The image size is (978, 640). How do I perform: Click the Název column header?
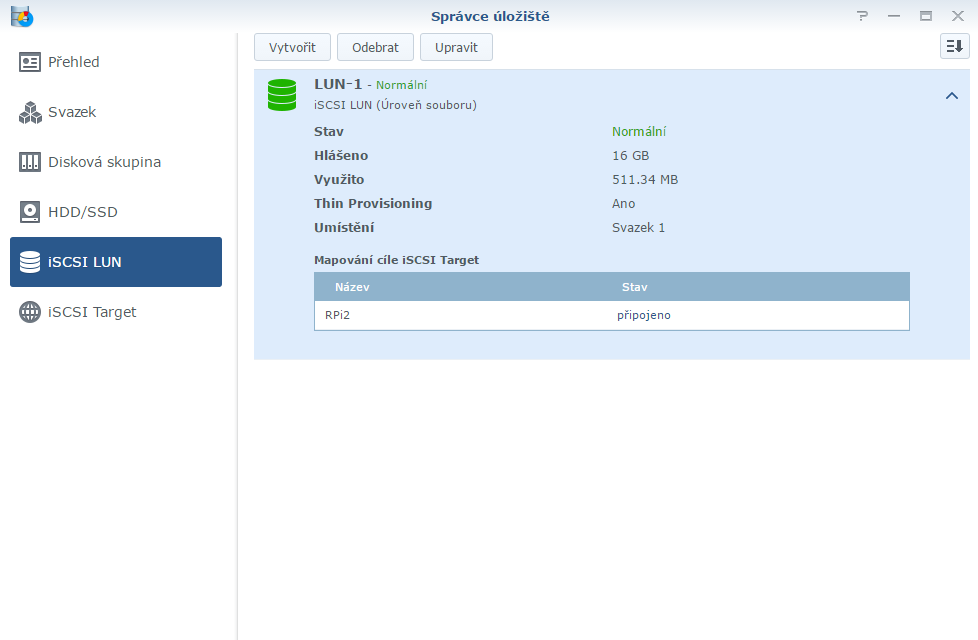pyautogui.click(x=353, y=287)
